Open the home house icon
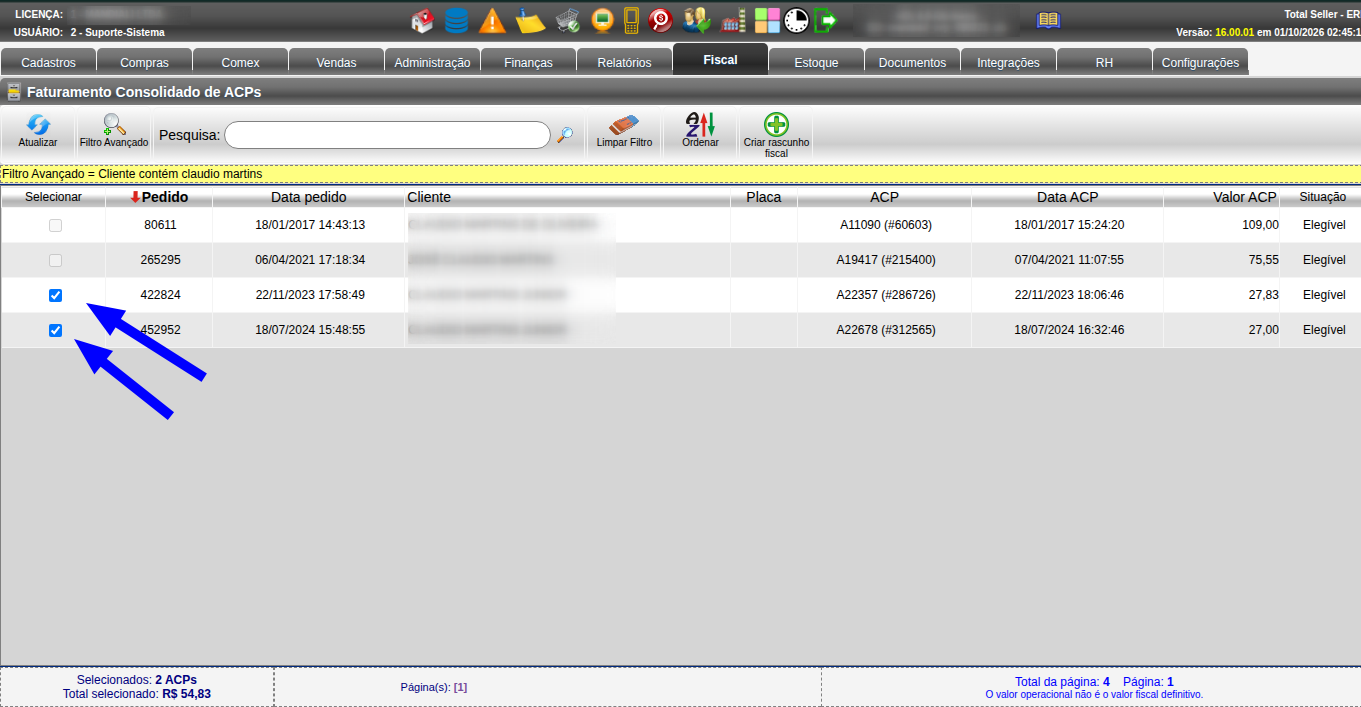 point(422,21)
